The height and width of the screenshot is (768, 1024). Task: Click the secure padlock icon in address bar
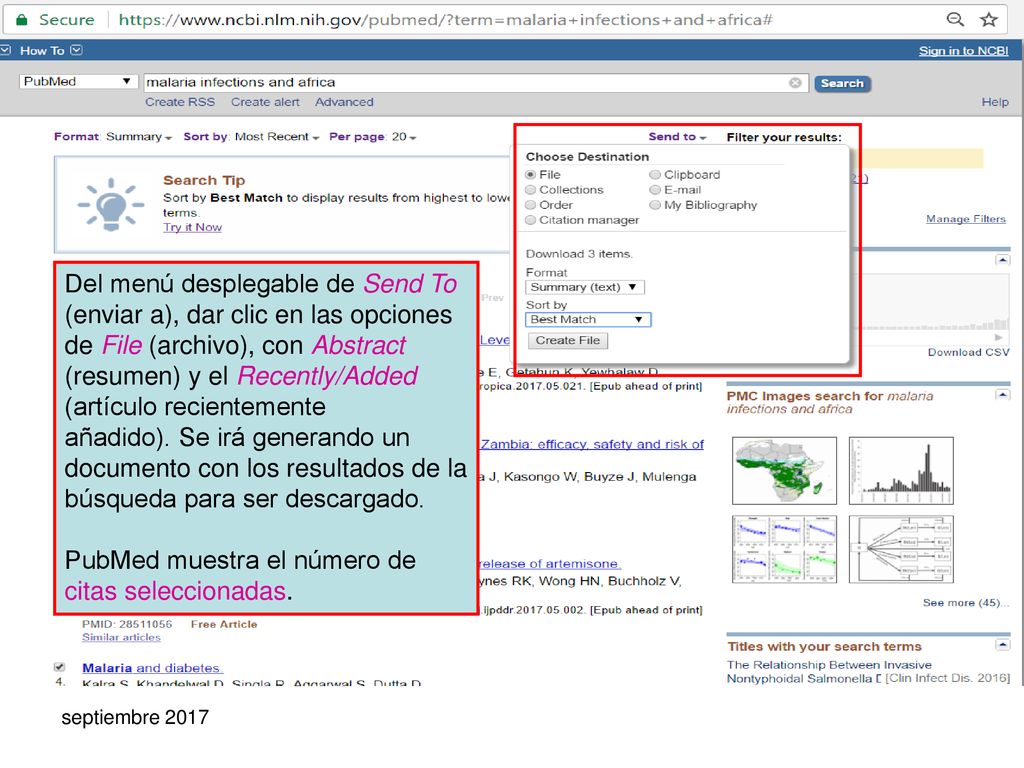[x=22, y=20]
